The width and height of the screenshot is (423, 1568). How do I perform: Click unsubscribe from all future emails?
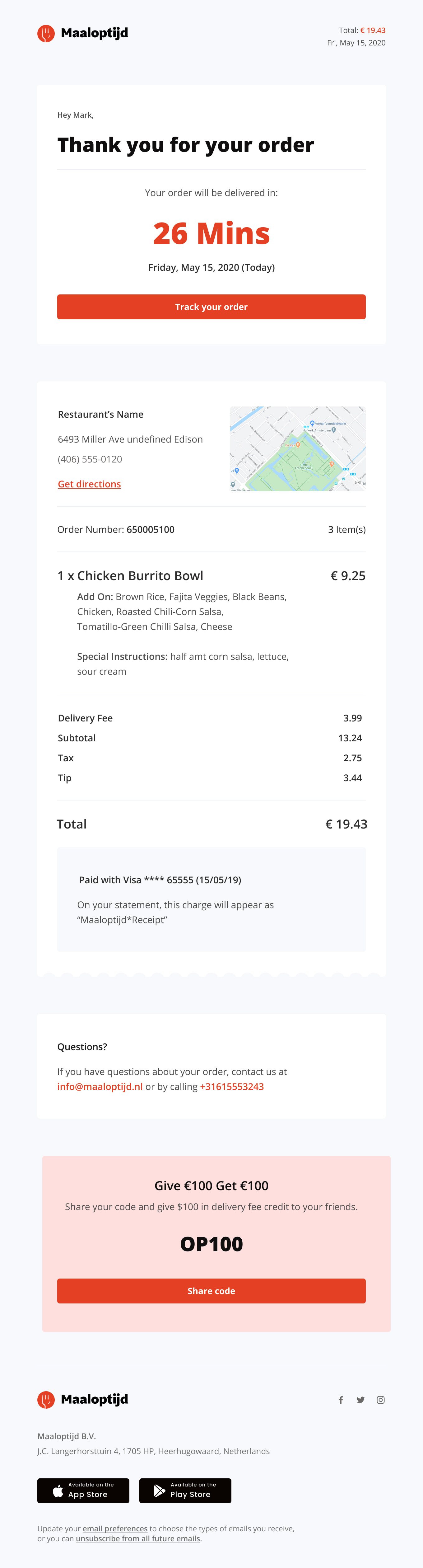click(137, 1538)
